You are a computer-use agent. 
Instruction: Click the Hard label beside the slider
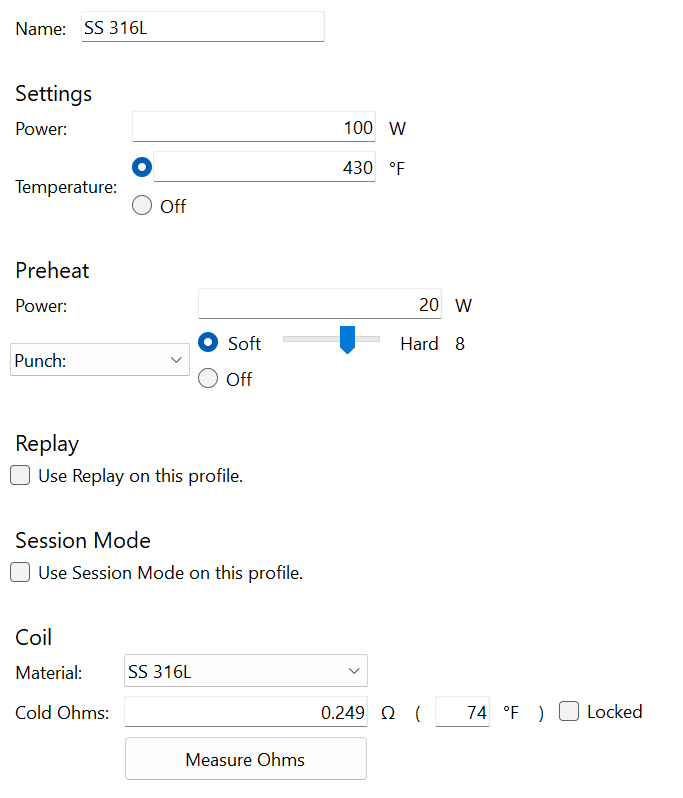tap(419, 344)
